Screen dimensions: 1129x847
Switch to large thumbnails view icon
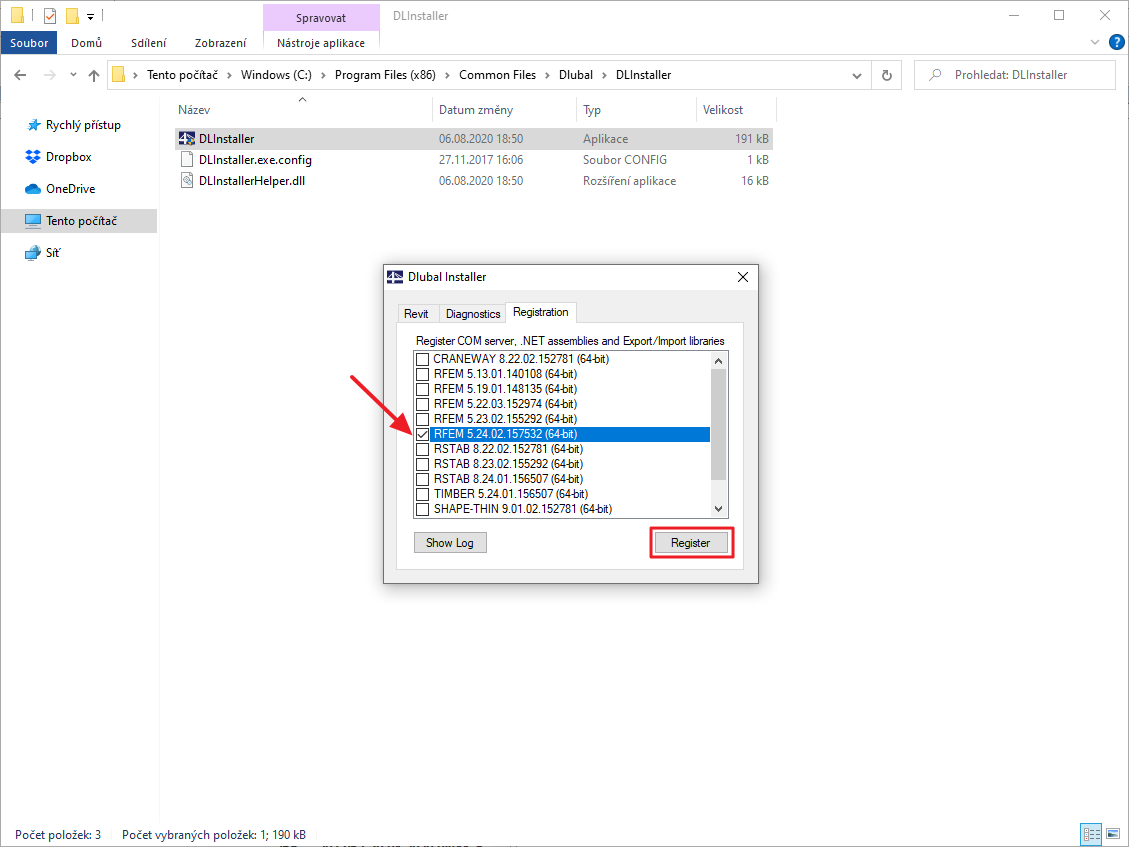point(1113,835)
